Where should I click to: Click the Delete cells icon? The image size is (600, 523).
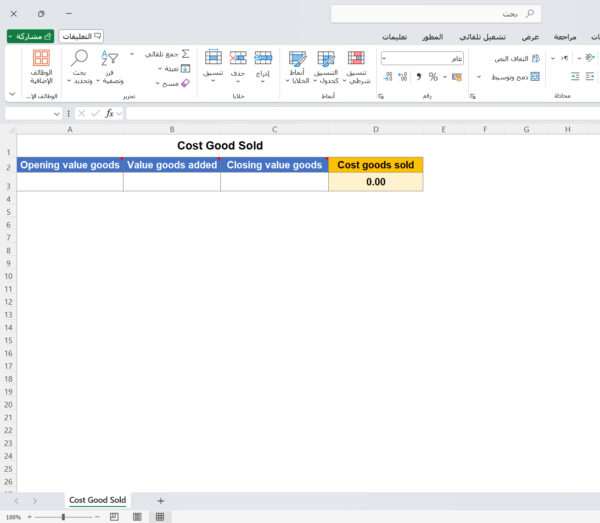click(x=238, y=58)
